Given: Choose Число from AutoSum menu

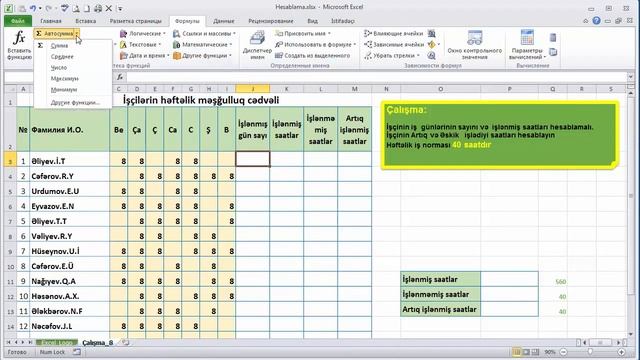Looking at the screenshot, I should pos(59,67).
